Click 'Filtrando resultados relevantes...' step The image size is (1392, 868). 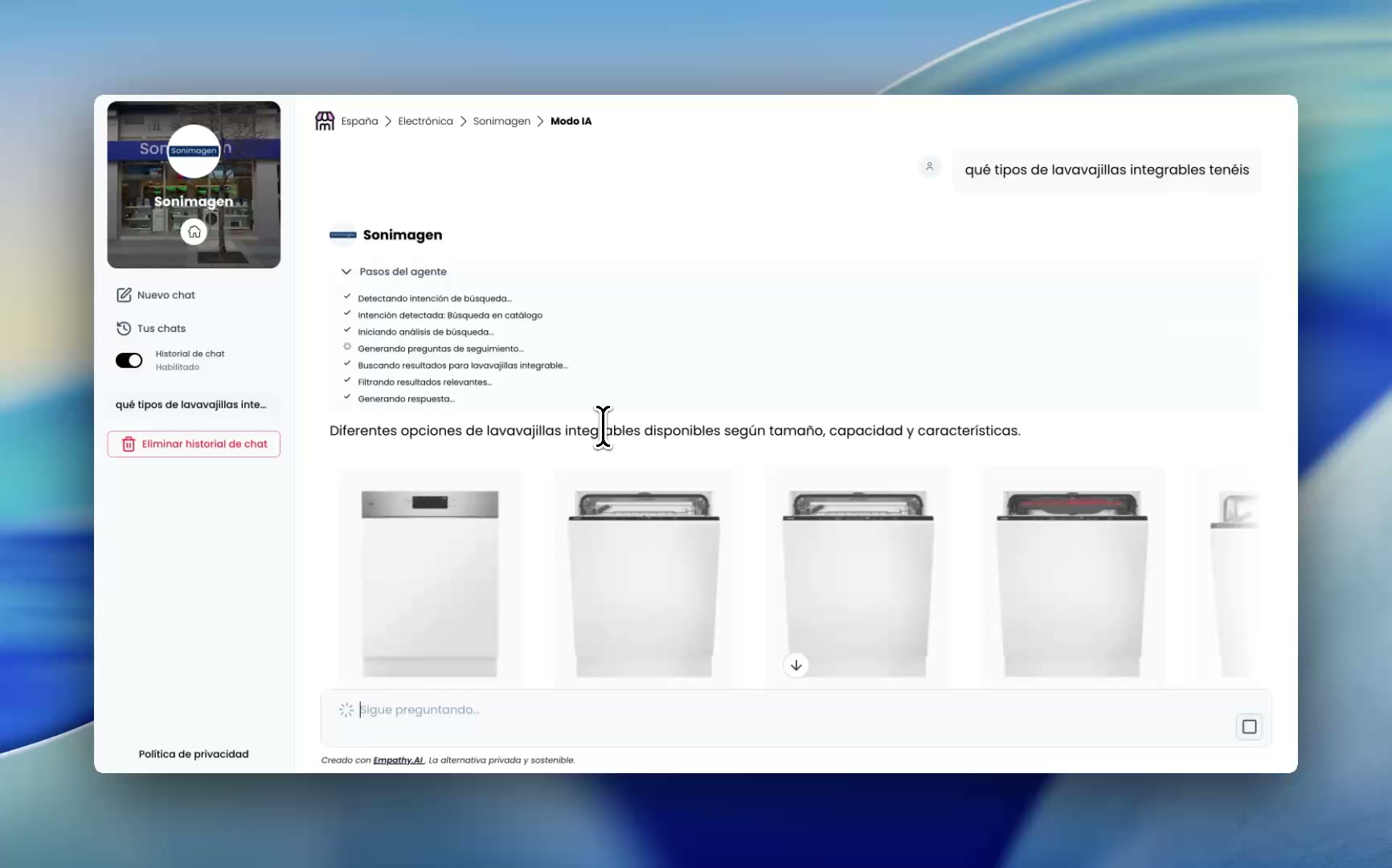click(425, 383)
